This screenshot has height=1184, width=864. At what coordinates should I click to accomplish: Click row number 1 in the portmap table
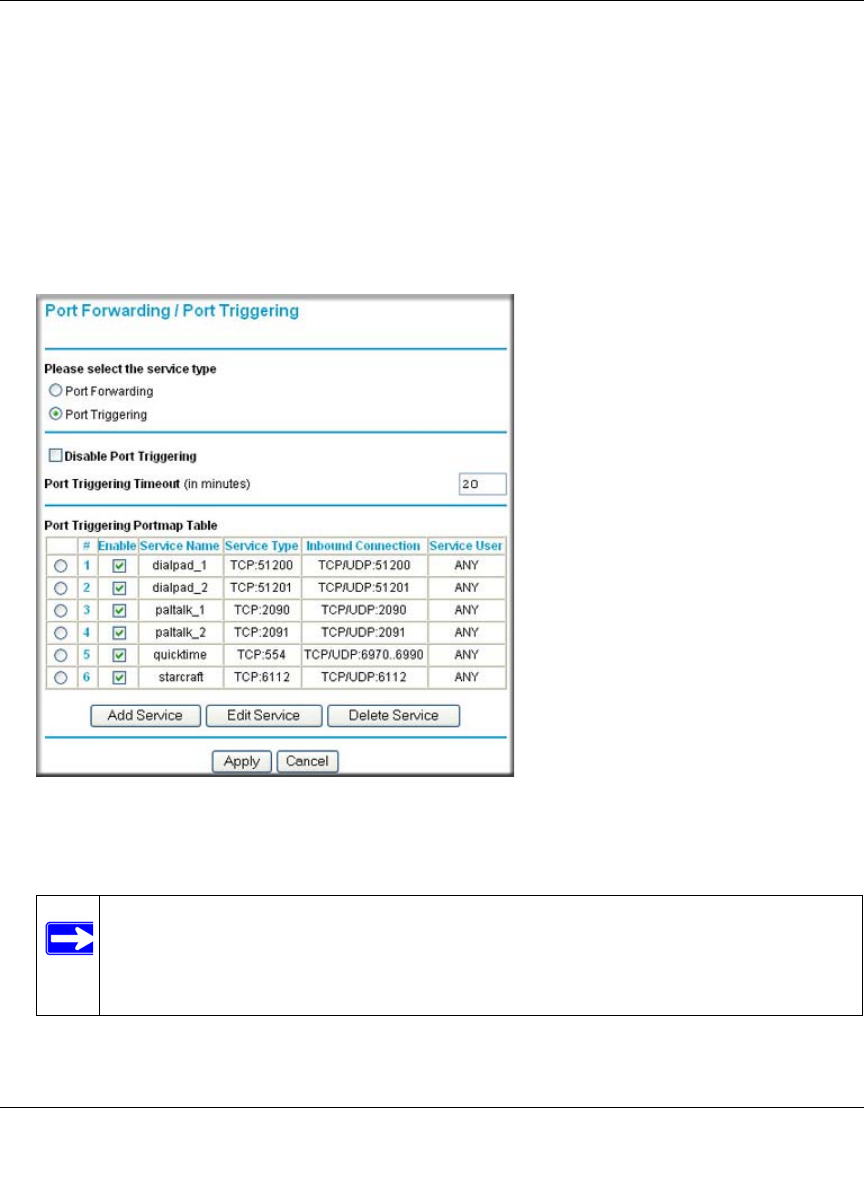pos(87,565)
